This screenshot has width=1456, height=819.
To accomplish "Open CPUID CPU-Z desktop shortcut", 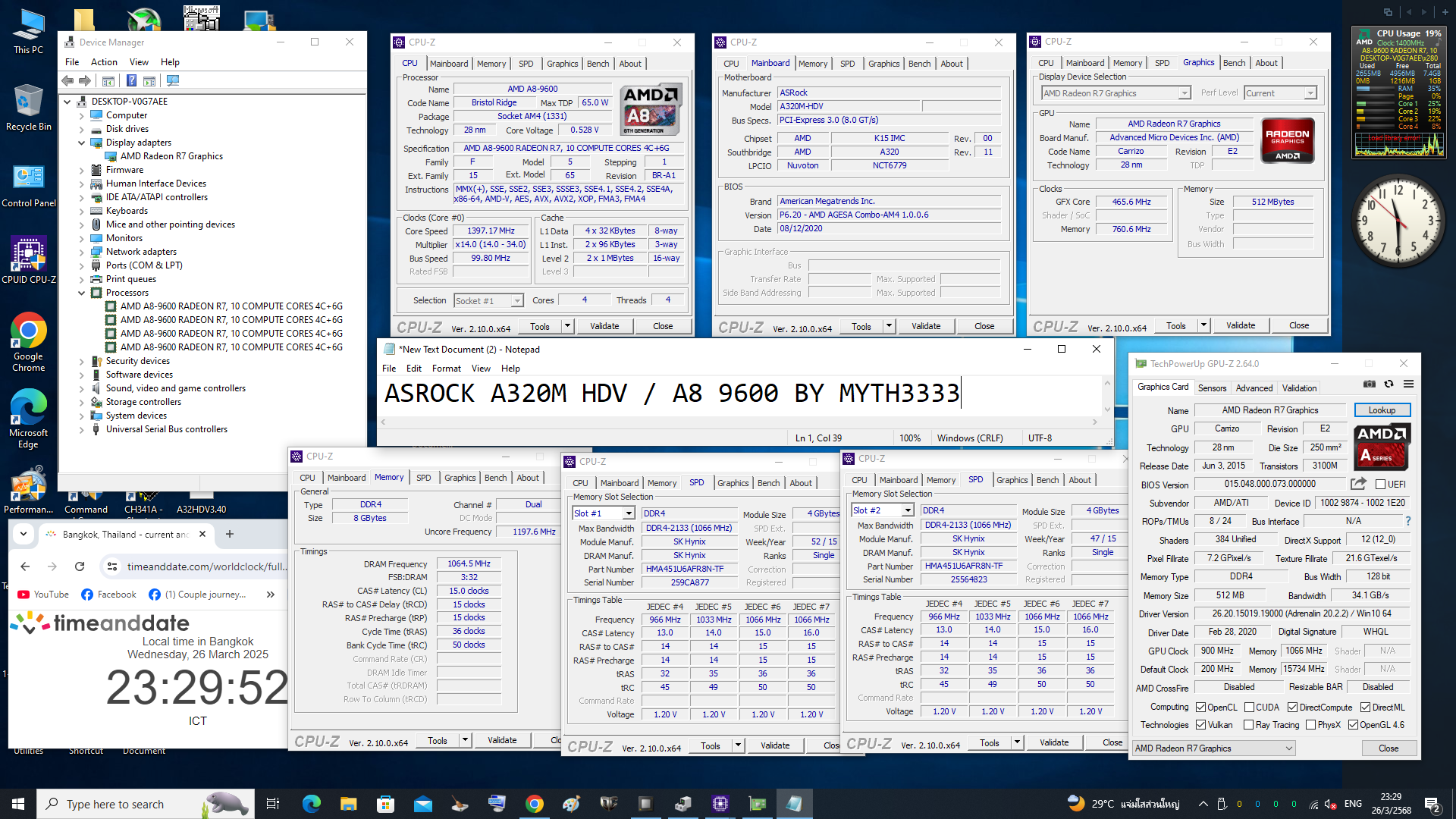I will pos(29,259).
